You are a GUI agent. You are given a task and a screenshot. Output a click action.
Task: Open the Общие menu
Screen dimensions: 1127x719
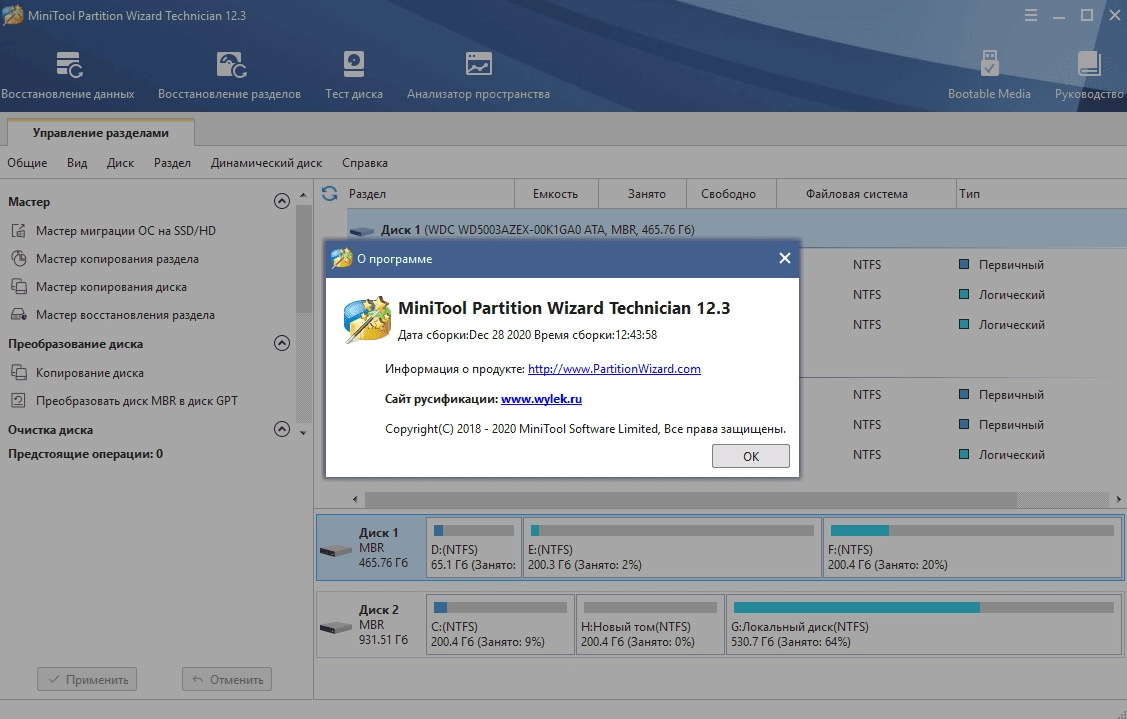click(x=27, y=163)
